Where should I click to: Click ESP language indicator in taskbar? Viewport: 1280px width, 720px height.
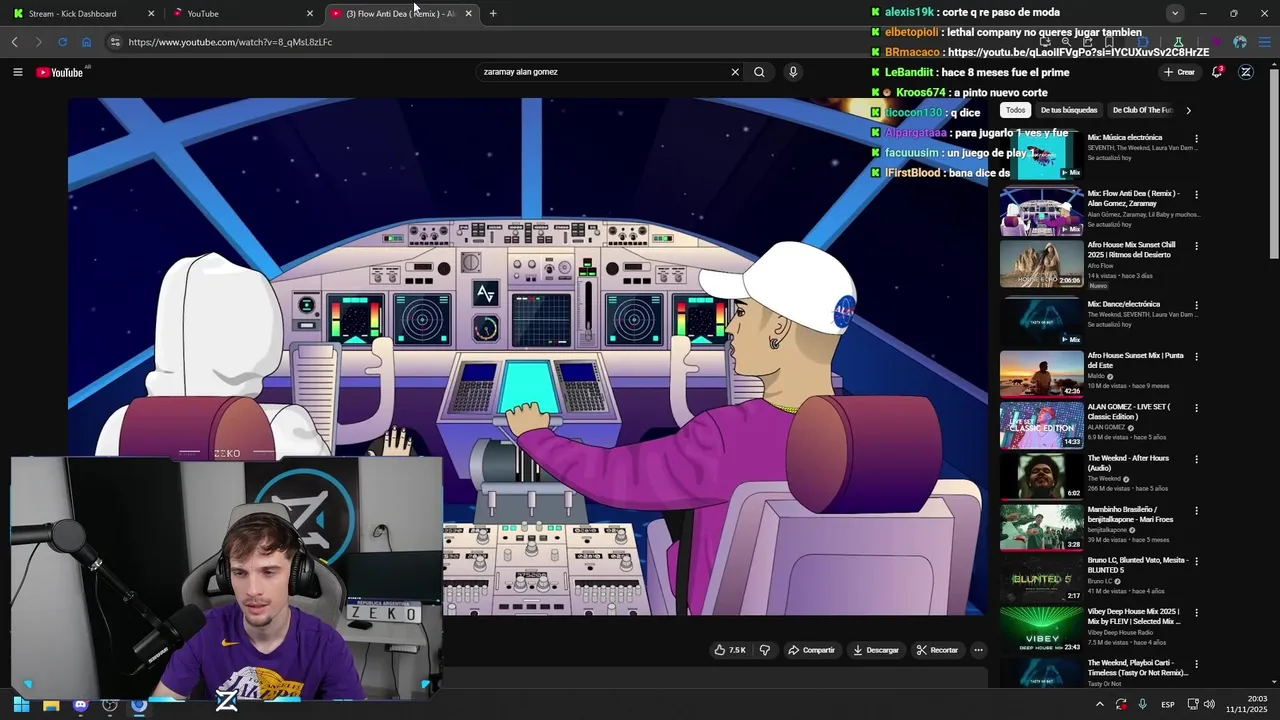click(1168, 704)
